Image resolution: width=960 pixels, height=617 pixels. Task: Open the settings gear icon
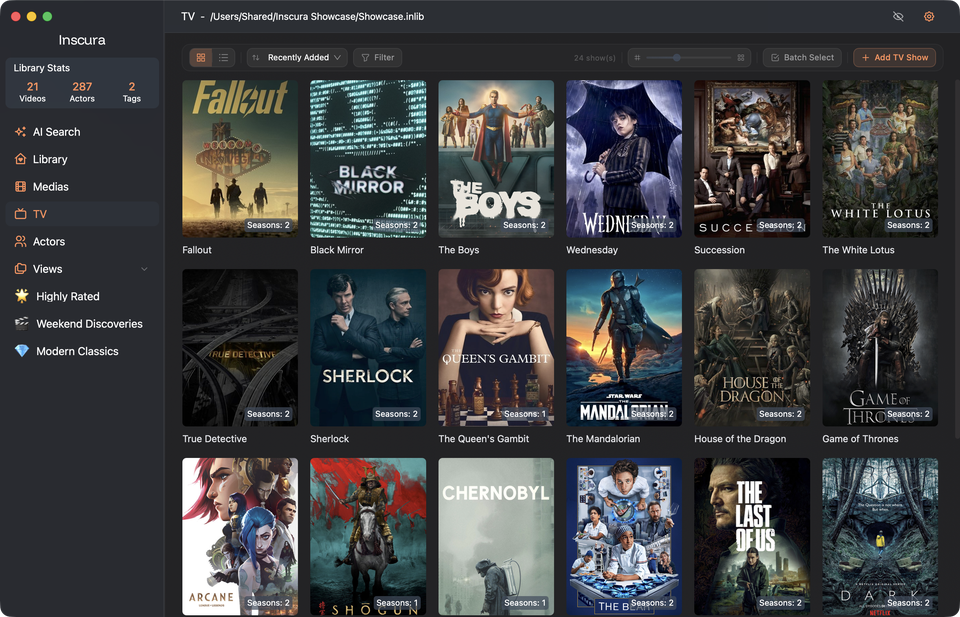(929, 17)
